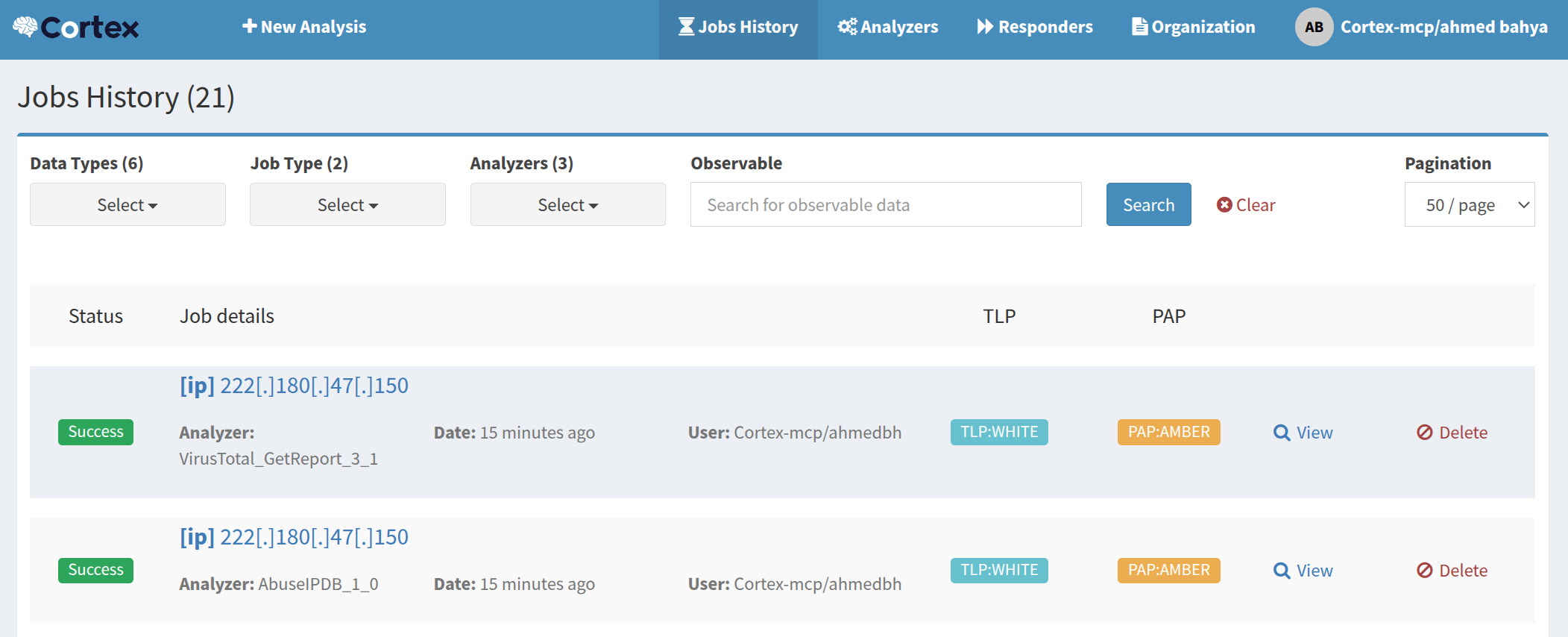This screenshot has height=637, width=1568.
Task: Change the 50 / page pagination selector
Action: click(x=1469, y=205)
